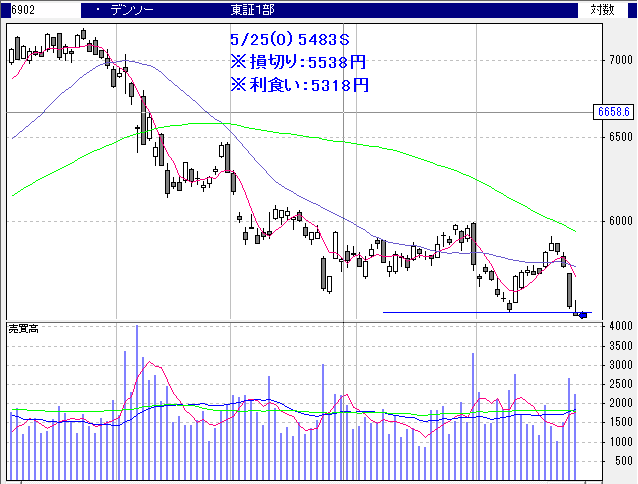Click the 利食い 5318円 take-profit text

tap(298, 84)
